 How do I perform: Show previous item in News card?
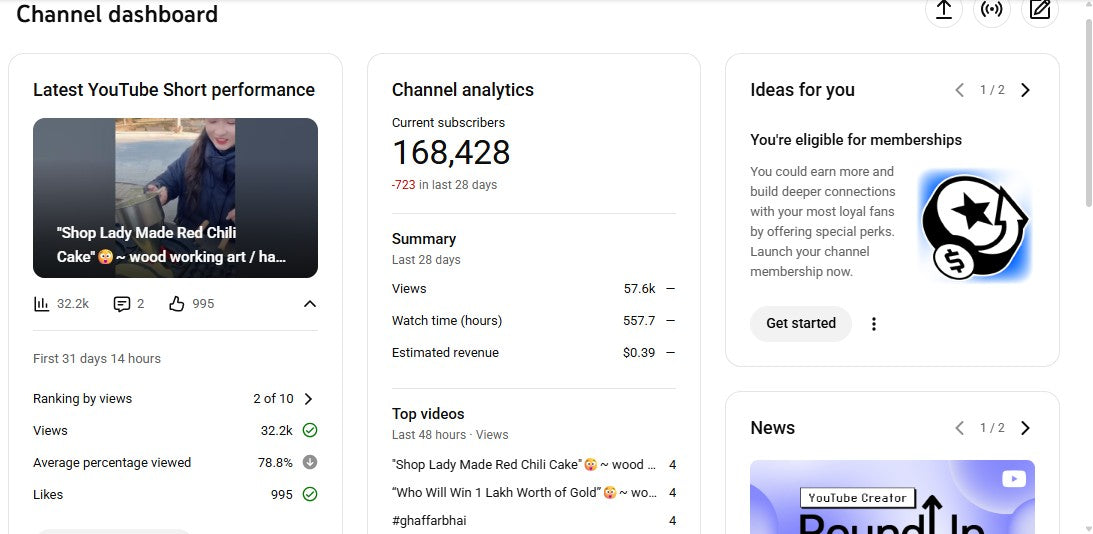tap(960, 428)
